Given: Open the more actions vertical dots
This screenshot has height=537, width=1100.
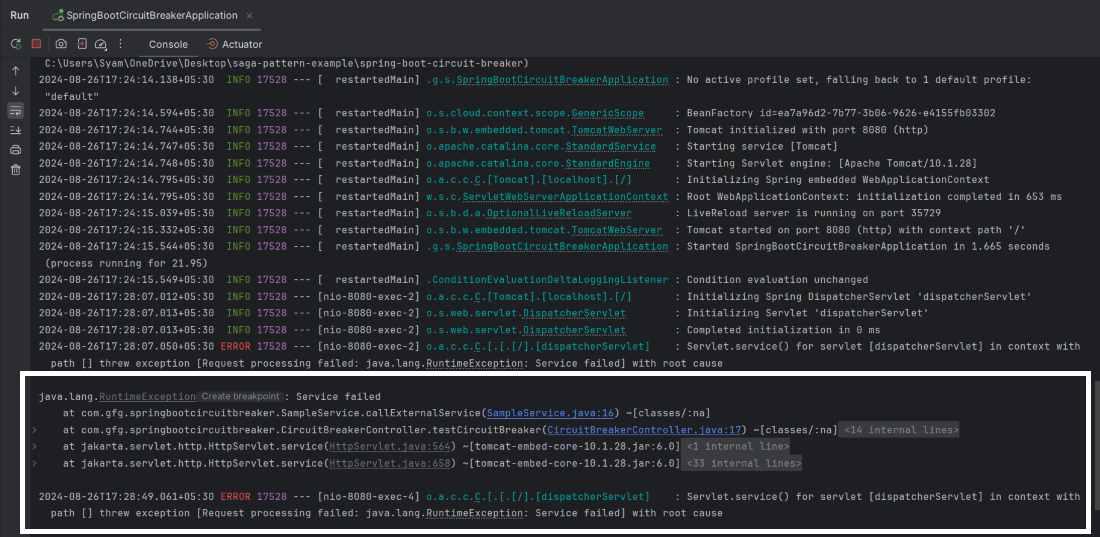Looking at the screenshot, I should 121,44.
